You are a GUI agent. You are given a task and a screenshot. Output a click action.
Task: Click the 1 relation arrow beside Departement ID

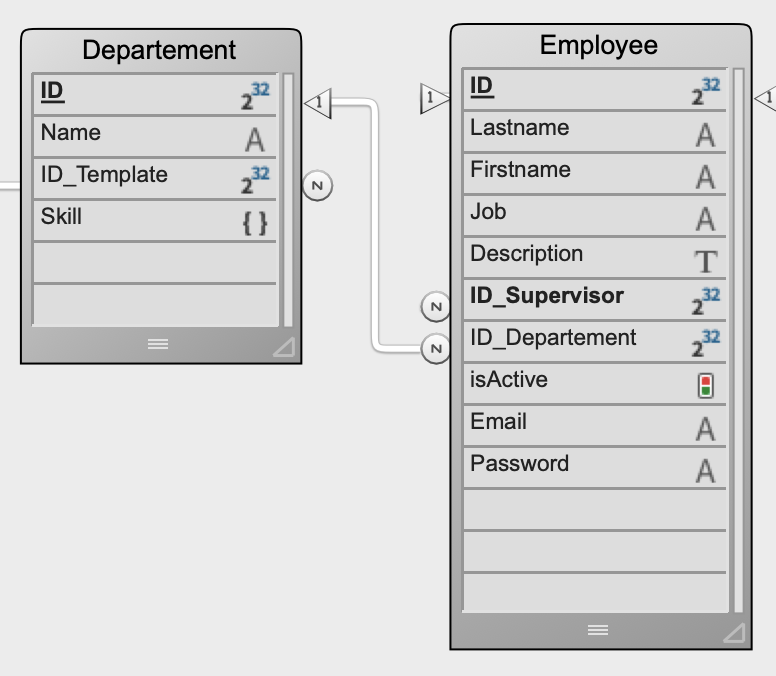click(x=317, y=102)
